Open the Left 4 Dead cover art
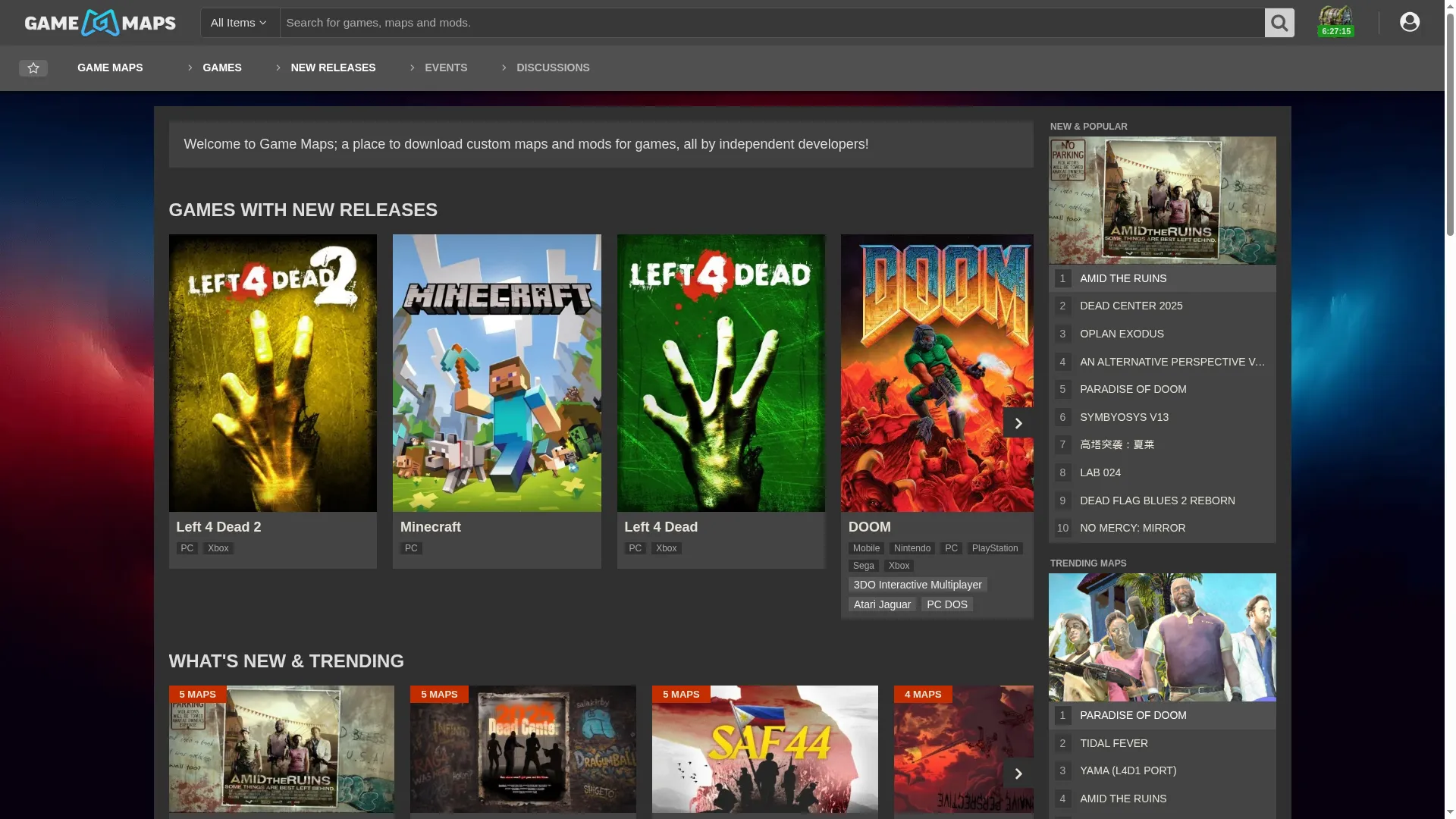1456x819 pixels. click(721, 372)
